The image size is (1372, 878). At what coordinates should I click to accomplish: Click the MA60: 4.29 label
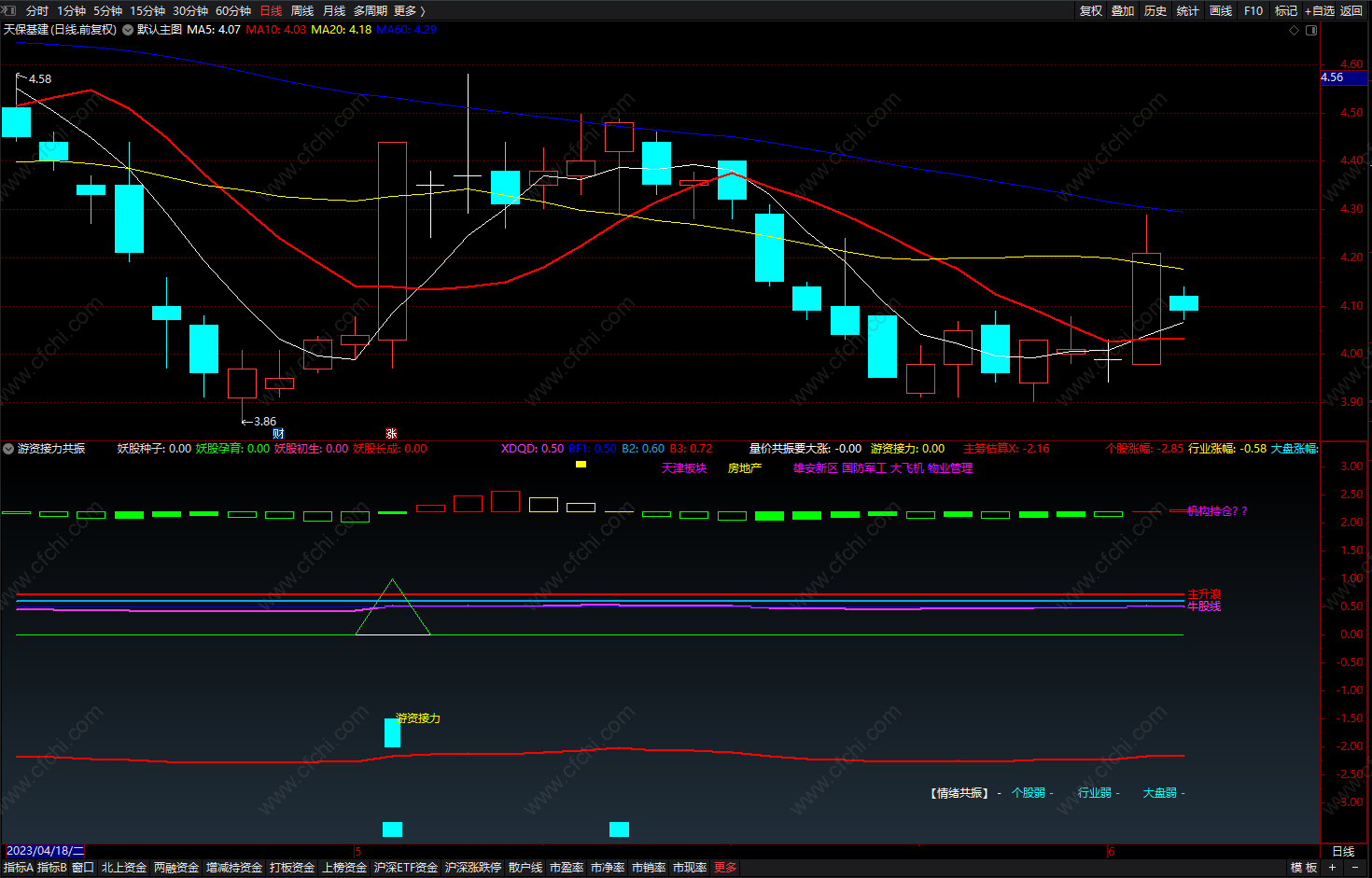[407, 30]
